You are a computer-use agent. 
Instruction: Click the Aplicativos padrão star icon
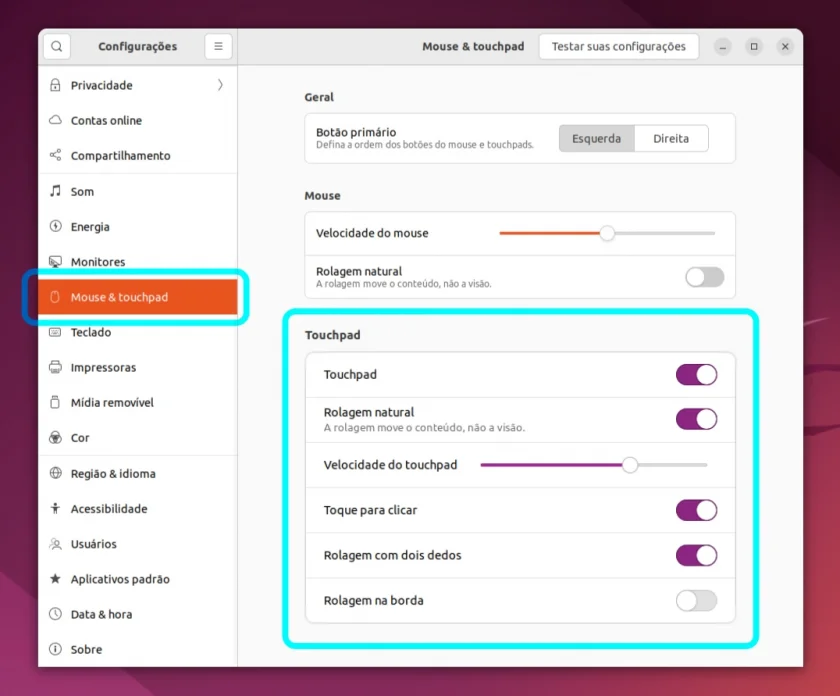pyautogui.click(x=55, y=579)
